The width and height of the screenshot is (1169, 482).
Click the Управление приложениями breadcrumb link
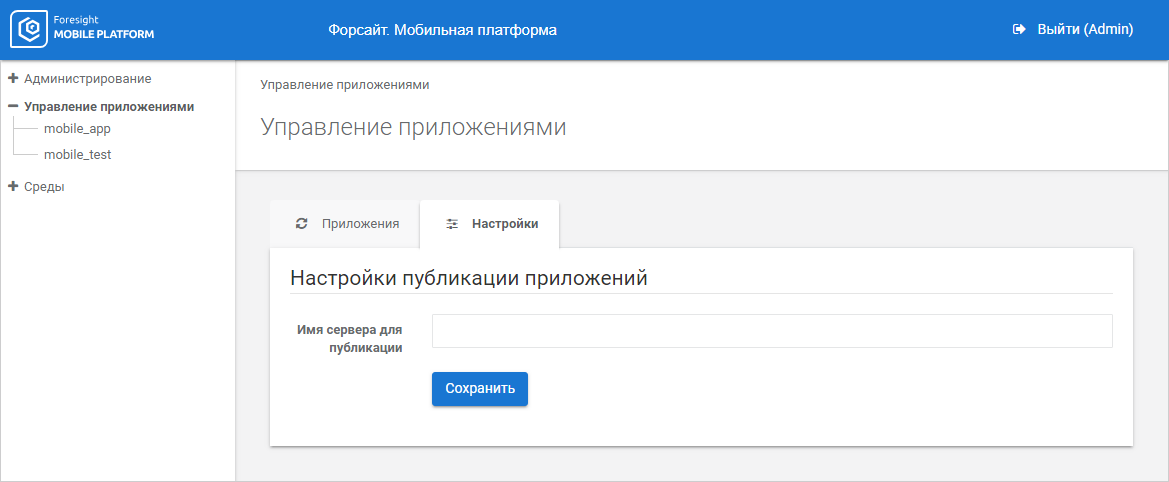pos(345,85)
